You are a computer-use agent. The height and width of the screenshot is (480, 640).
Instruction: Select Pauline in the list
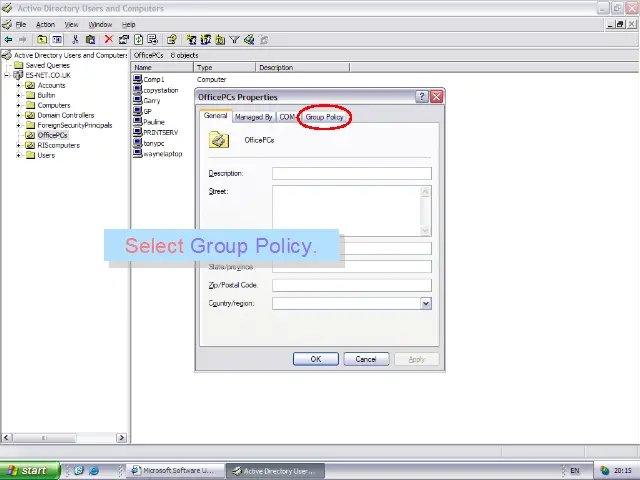(154, 122)
